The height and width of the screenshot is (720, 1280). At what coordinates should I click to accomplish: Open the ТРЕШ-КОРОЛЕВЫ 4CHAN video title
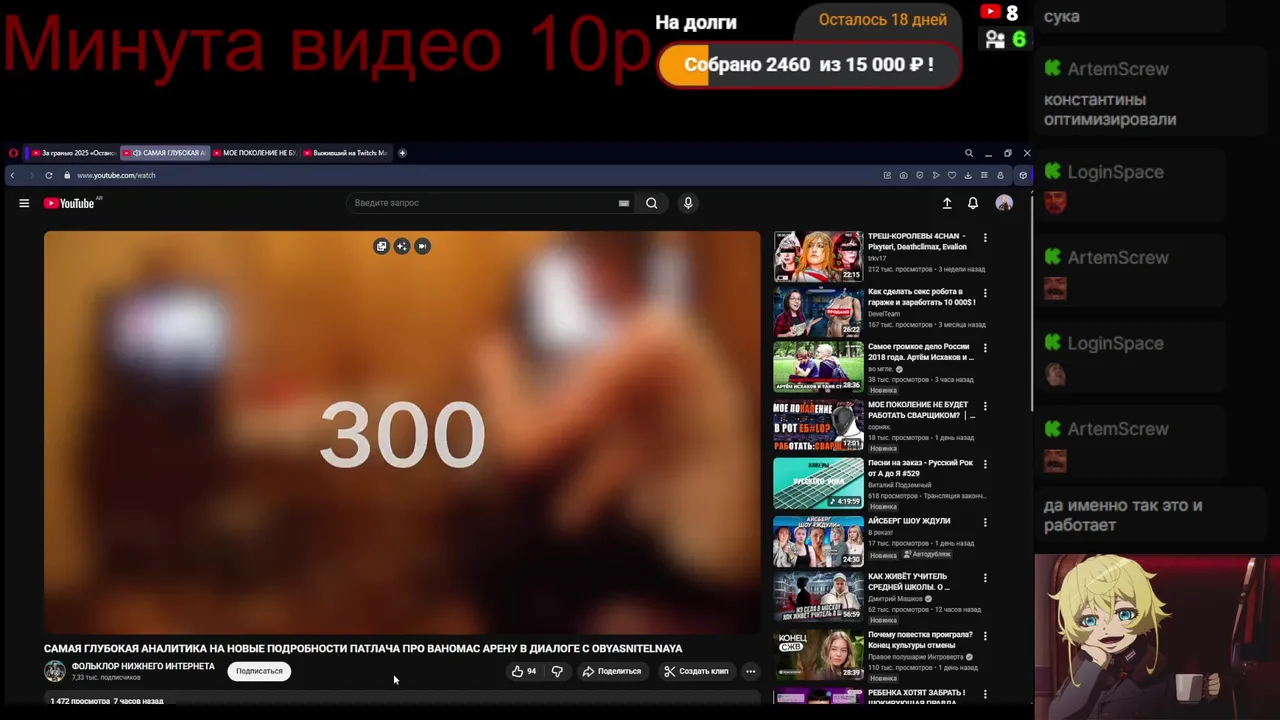click(x=917, y=241)
